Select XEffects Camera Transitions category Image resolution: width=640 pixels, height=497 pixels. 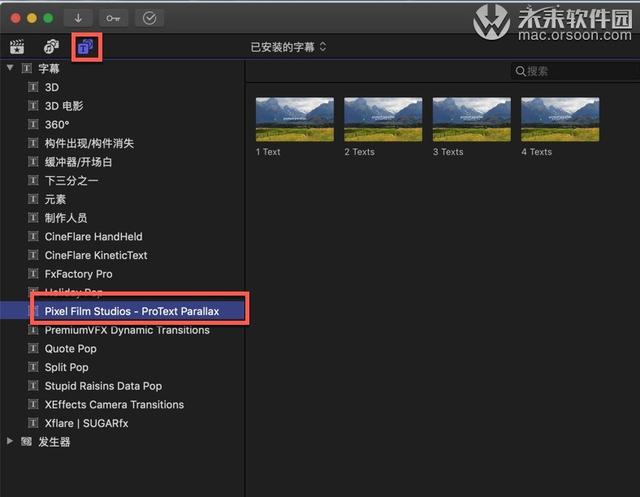point(114,405)
